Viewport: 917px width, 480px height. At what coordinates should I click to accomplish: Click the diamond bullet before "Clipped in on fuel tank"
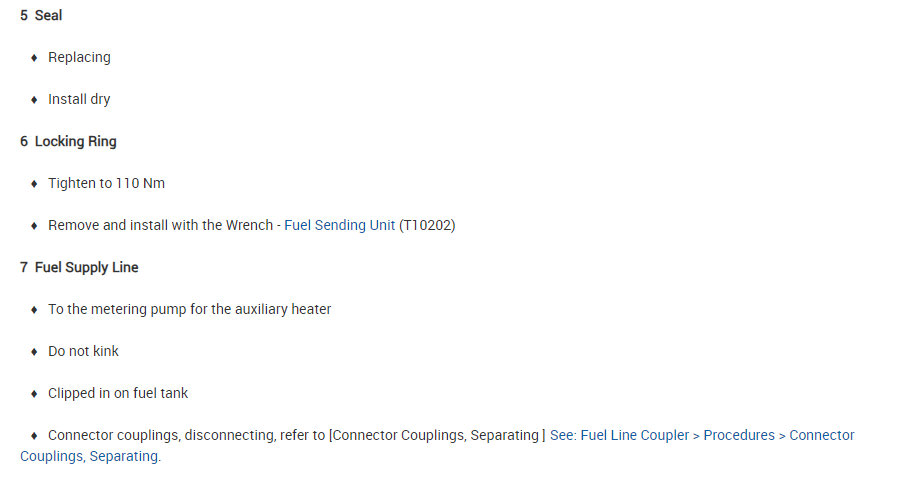pos(34,394)
